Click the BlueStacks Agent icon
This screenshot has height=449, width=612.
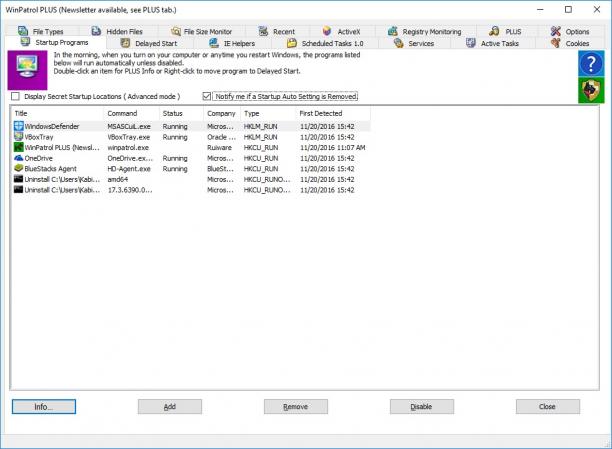[x=18, y=169]
